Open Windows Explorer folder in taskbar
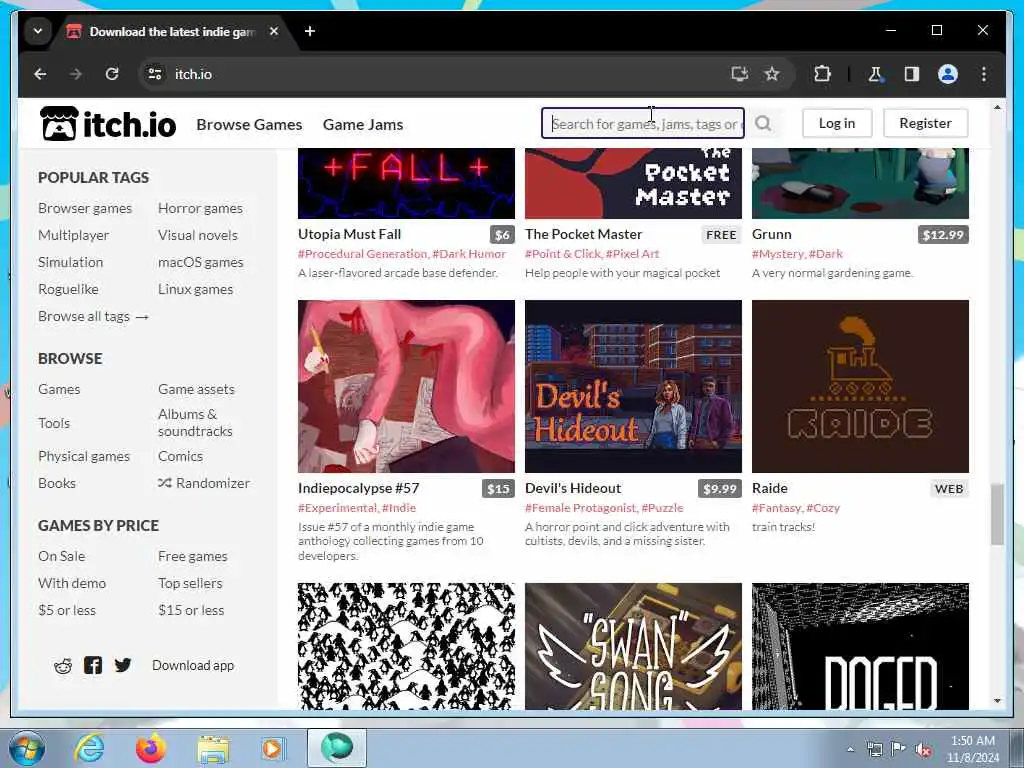This screenshot has height=768, width=1024. coord(213,750)
